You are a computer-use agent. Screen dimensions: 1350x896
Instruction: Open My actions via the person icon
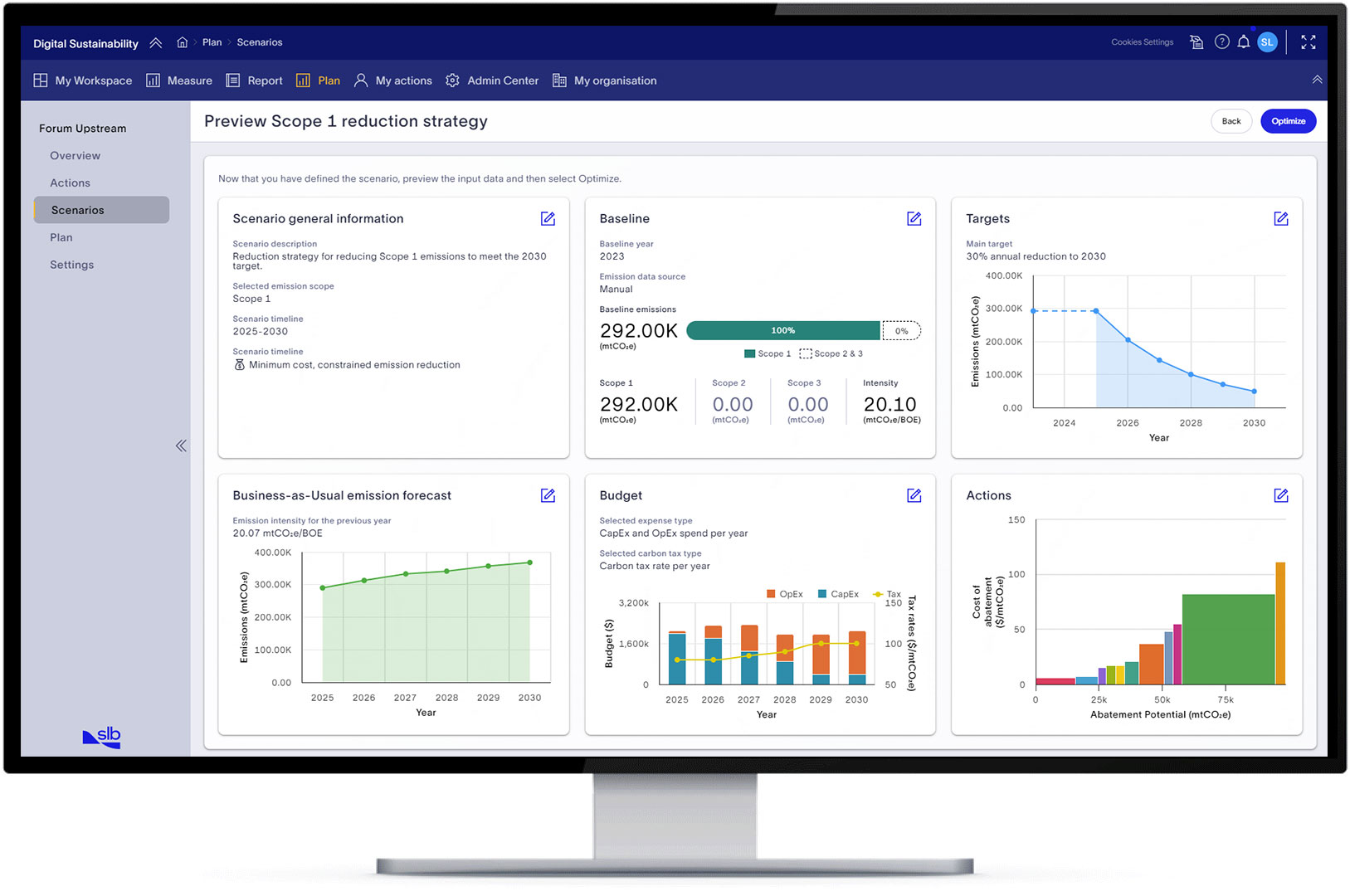click(361, 80)
